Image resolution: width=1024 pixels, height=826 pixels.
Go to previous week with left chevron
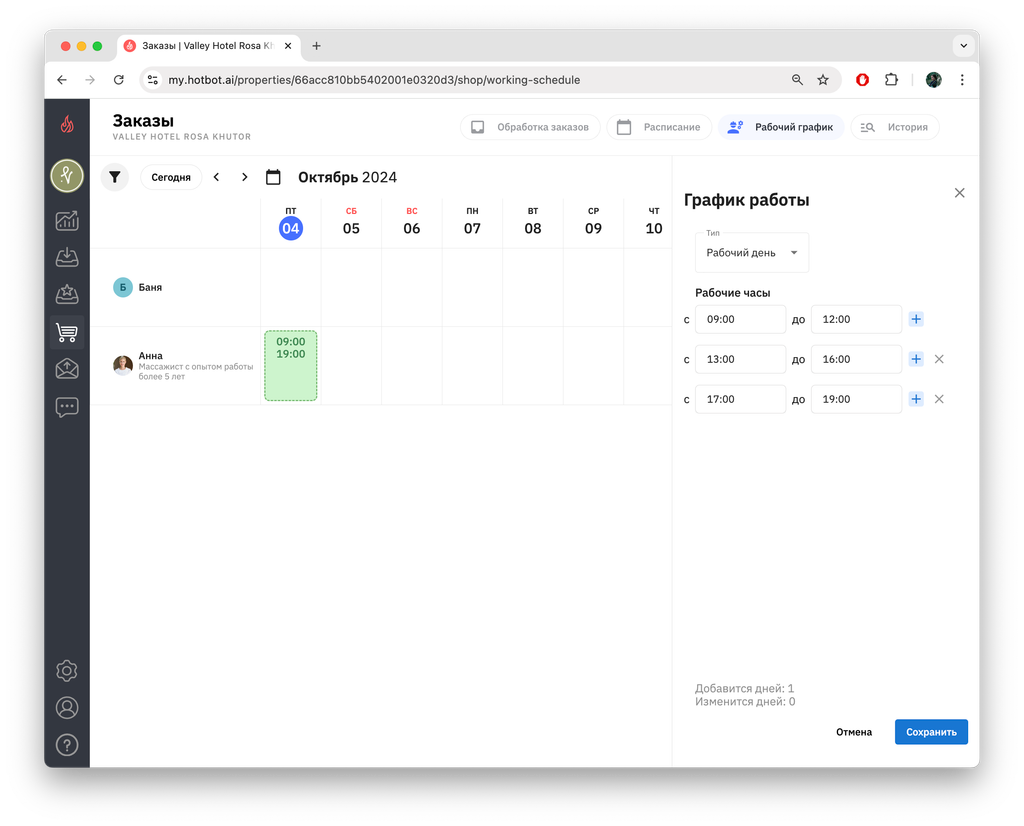pos(216,177)
